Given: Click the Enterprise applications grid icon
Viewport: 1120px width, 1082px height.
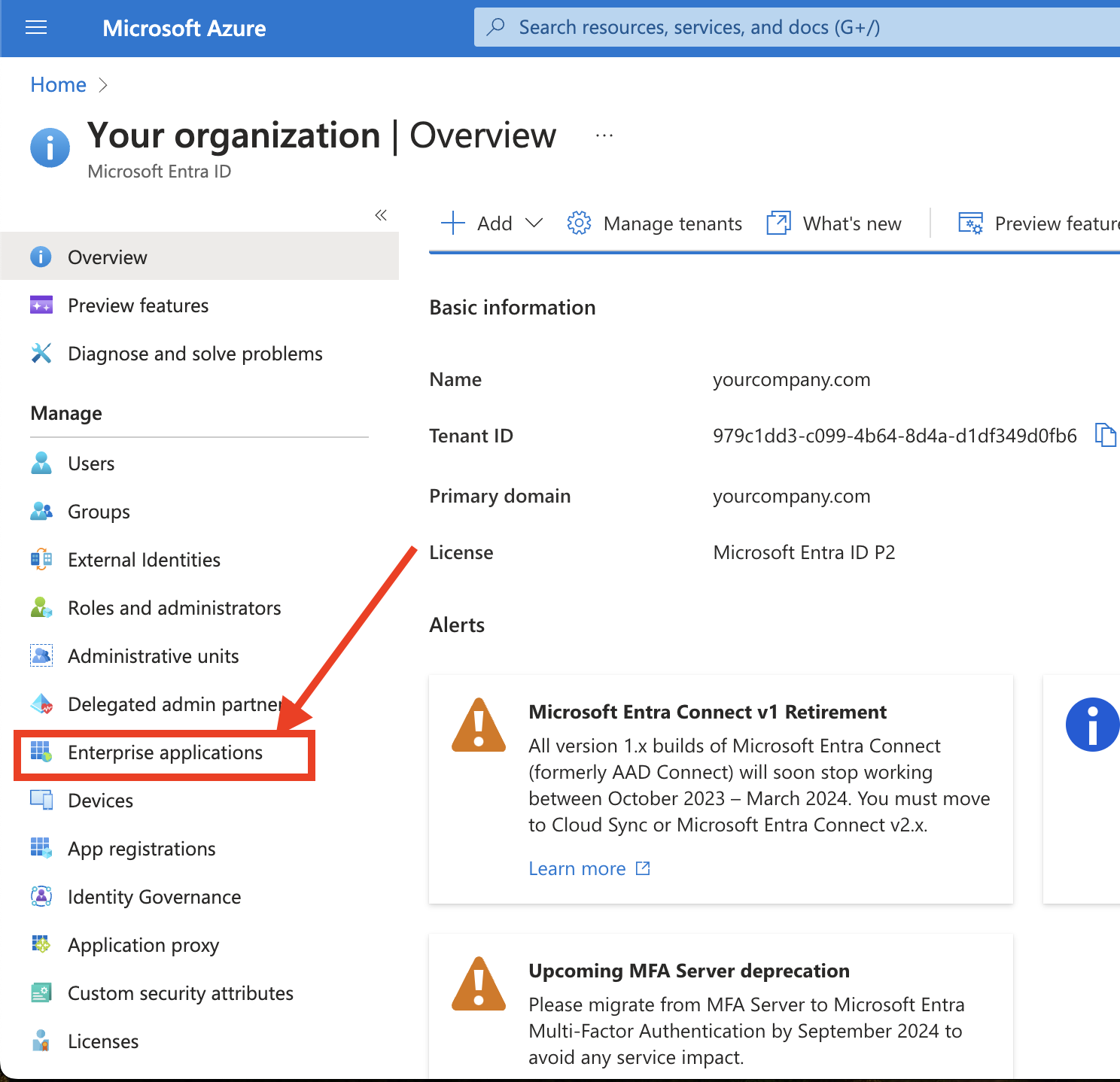Looking at the screenshot, I should coord(41,752).
